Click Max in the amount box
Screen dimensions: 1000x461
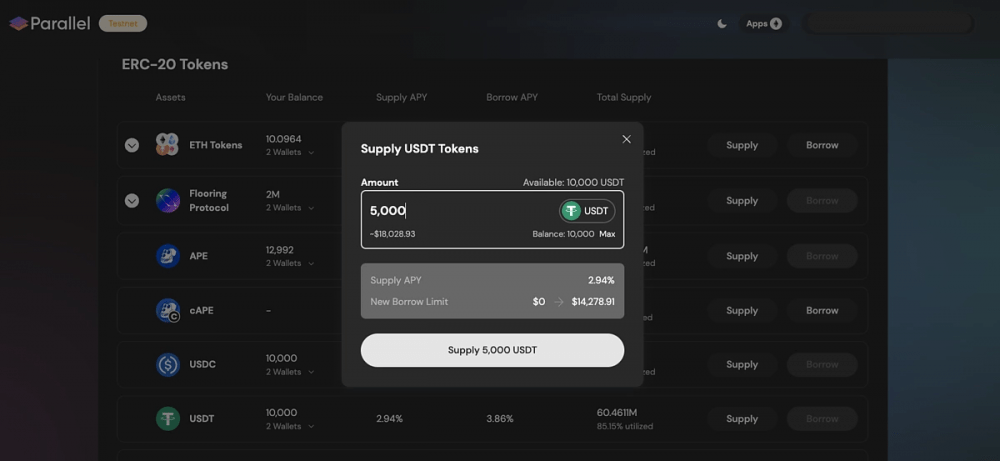(607, 234)
